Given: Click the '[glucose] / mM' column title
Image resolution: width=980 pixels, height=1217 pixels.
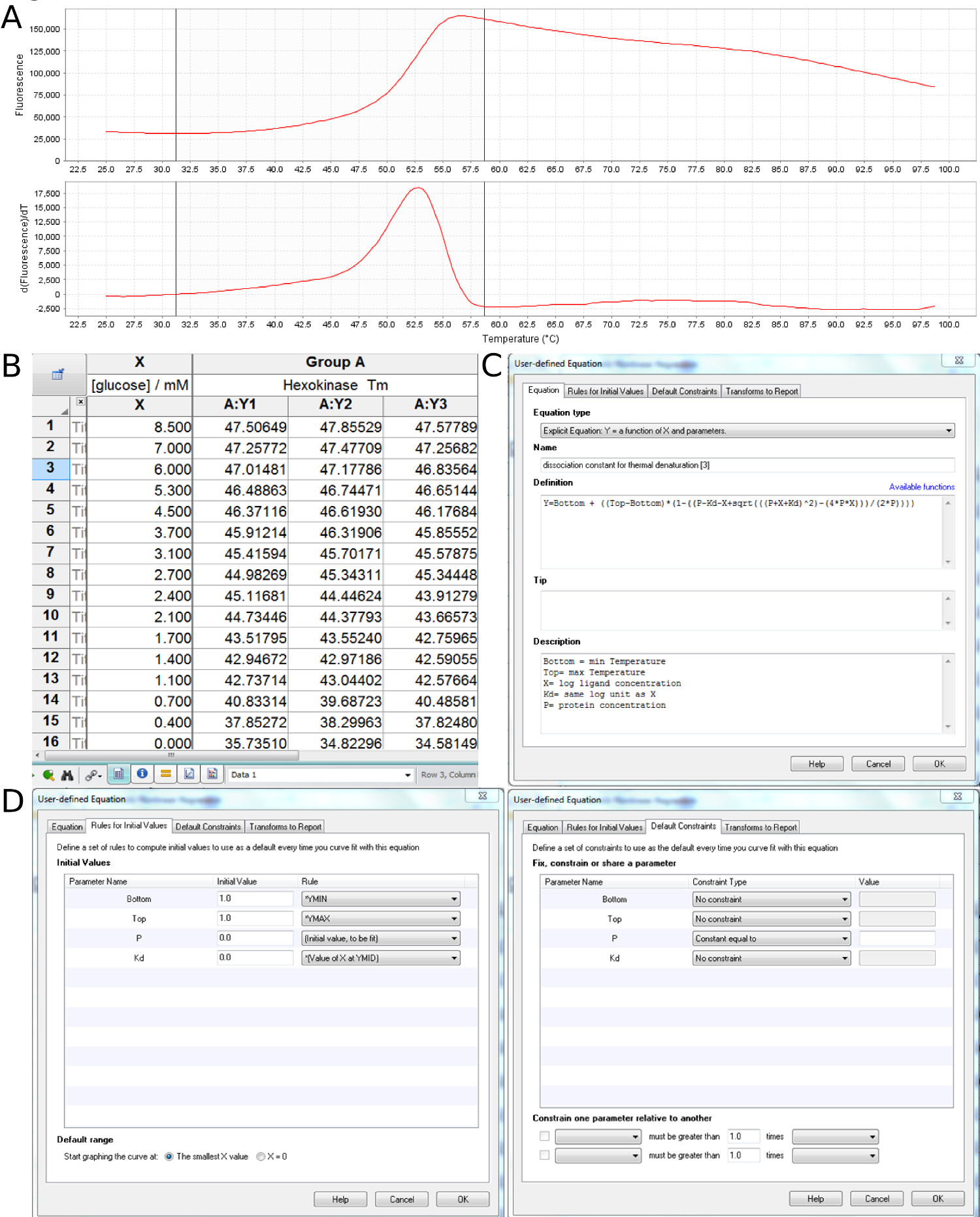Looking at the screenshot, I should pos(140,385).
